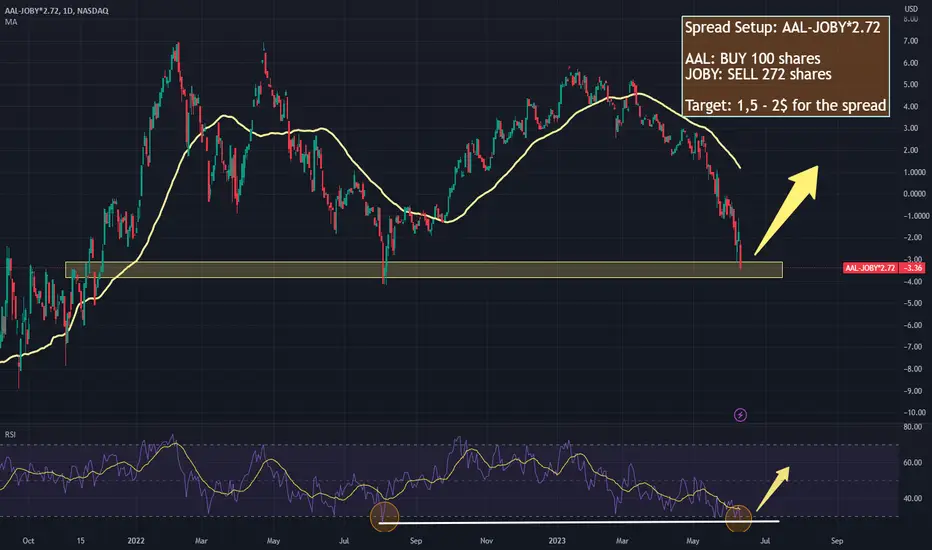Click the -8.00 price axis value
Viewport: 932px width, 550px height.
pos(912,369)
